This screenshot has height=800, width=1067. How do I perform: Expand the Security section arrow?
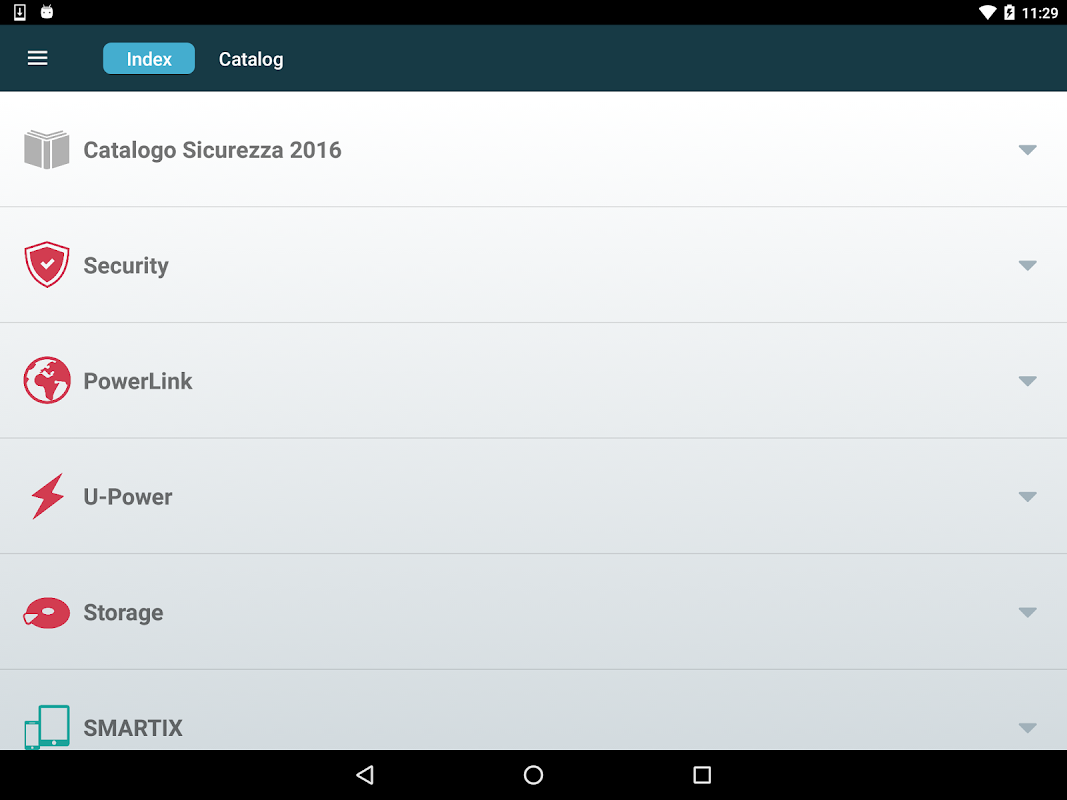1028,265
